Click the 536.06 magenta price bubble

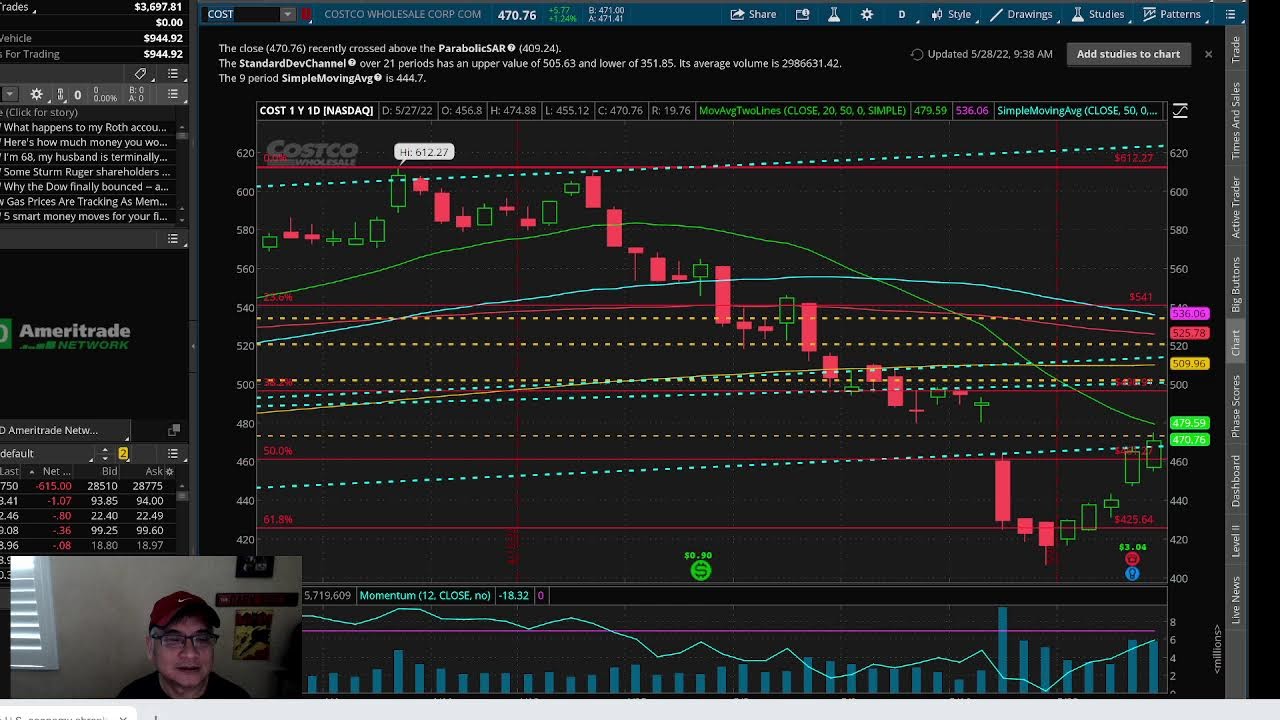[1189, 314]
